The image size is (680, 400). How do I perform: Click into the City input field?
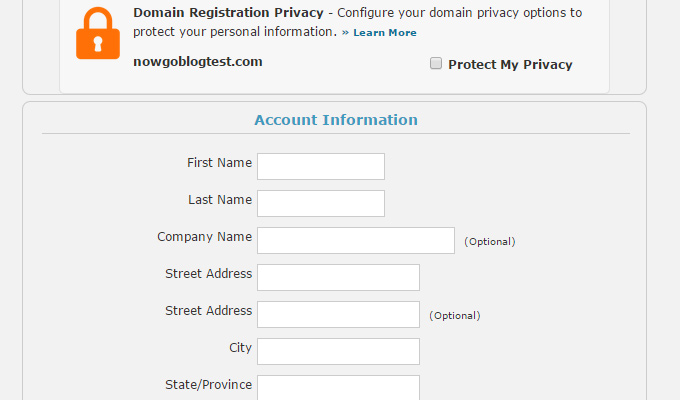pos(338,351)
